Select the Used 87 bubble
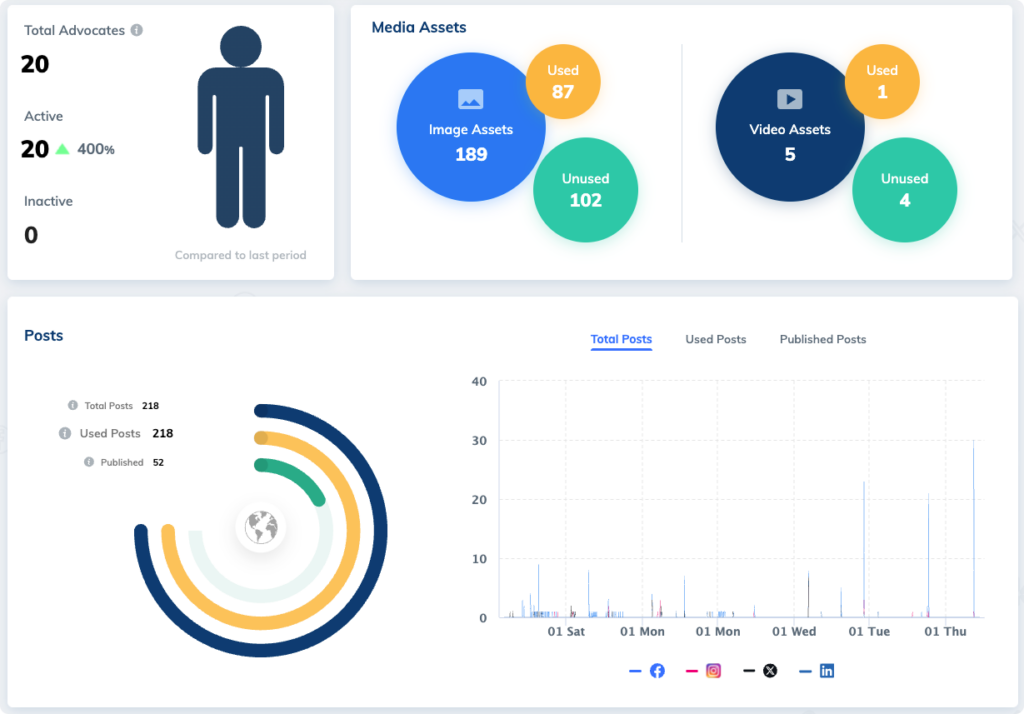Screen dimensions: 1024x714 click(563, 82)
